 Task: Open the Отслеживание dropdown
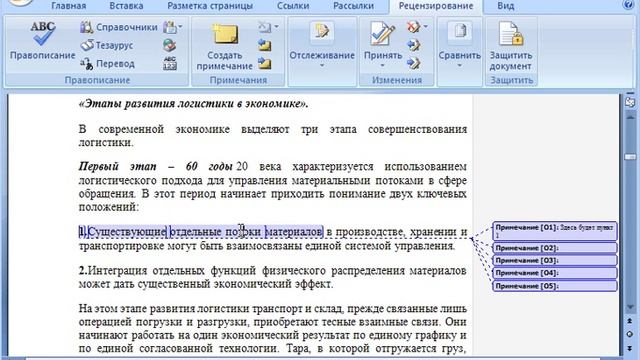point(322,46)
